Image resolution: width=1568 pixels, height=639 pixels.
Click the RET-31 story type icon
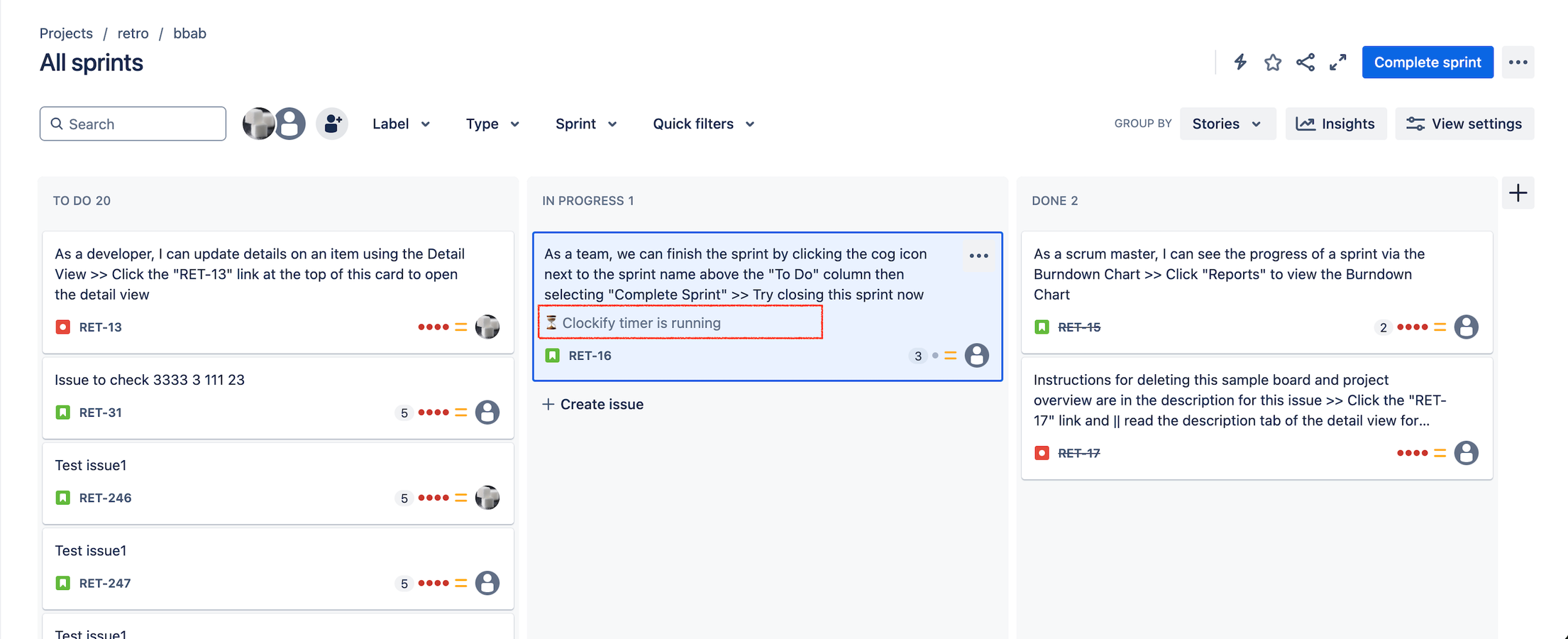63,413
